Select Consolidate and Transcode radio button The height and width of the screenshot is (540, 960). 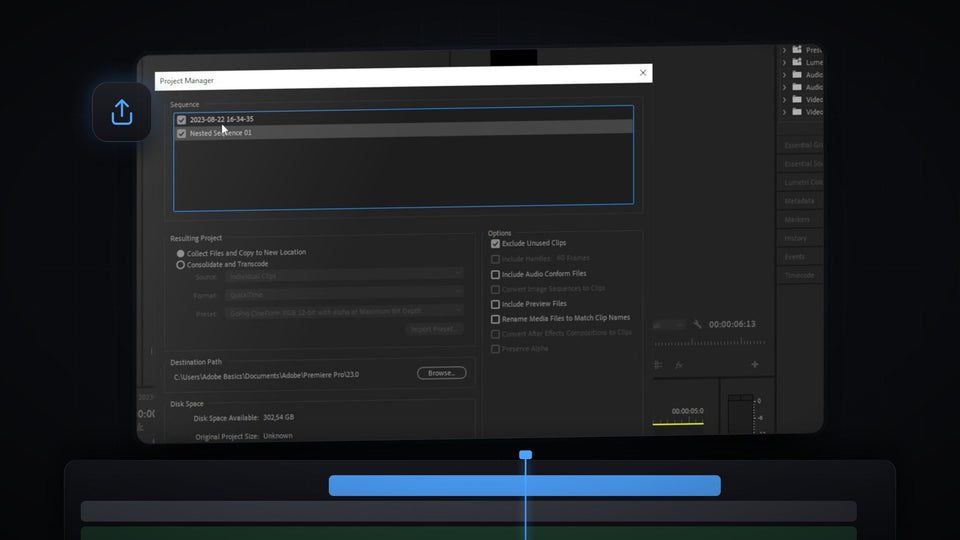tap(181, 265)
